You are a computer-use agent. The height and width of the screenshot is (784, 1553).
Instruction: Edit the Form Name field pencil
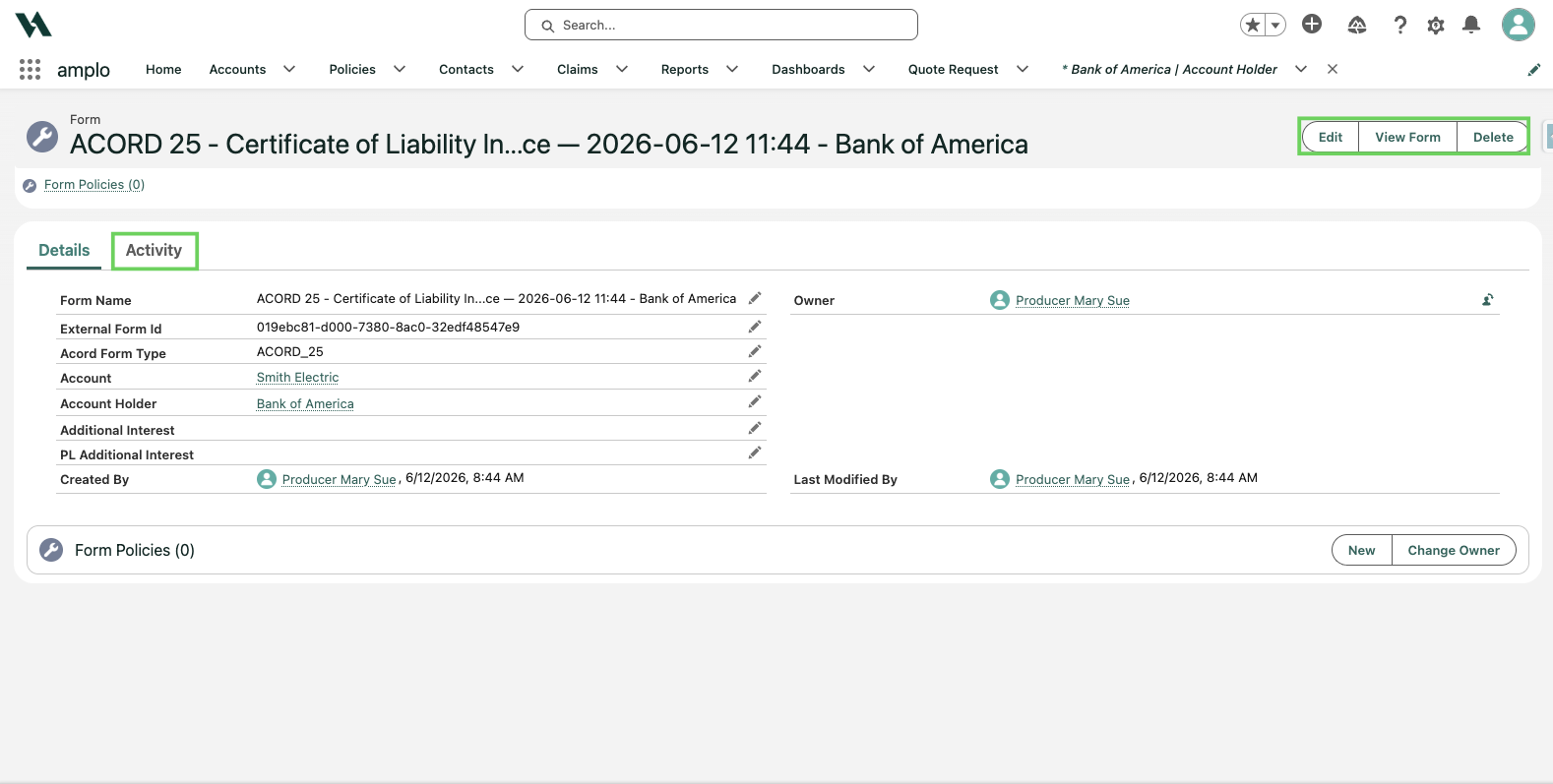pos(755,298)
